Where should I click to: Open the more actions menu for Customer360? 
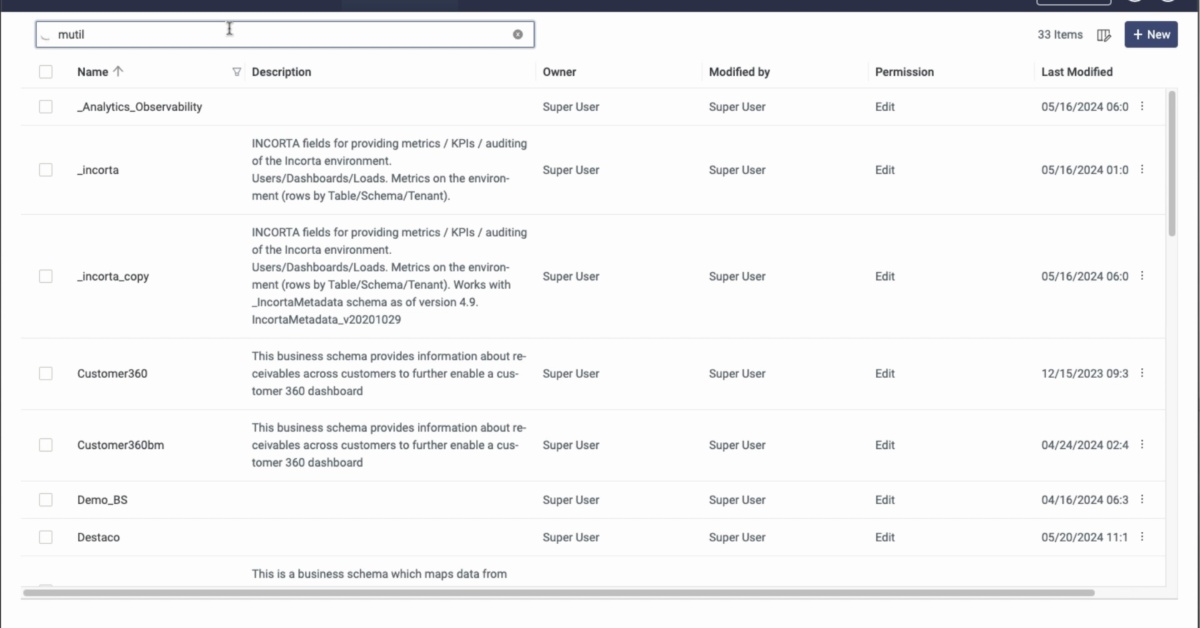point(1142,373)
